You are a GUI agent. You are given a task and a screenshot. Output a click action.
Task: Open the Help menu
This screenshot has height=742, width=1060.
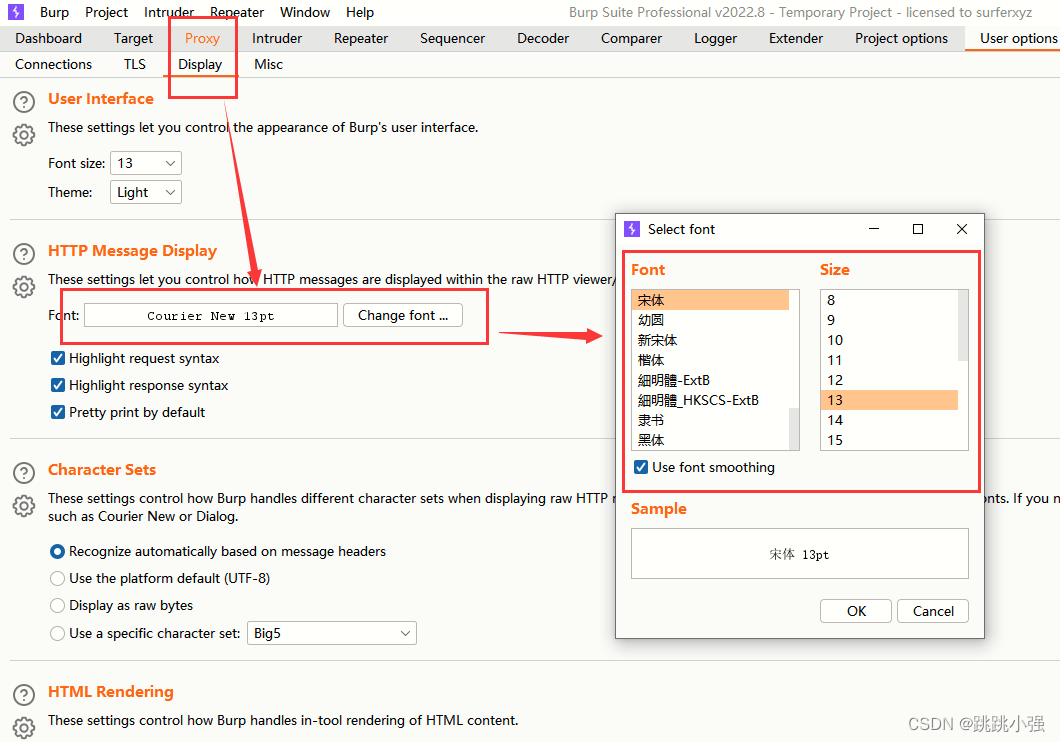(360, 12)
